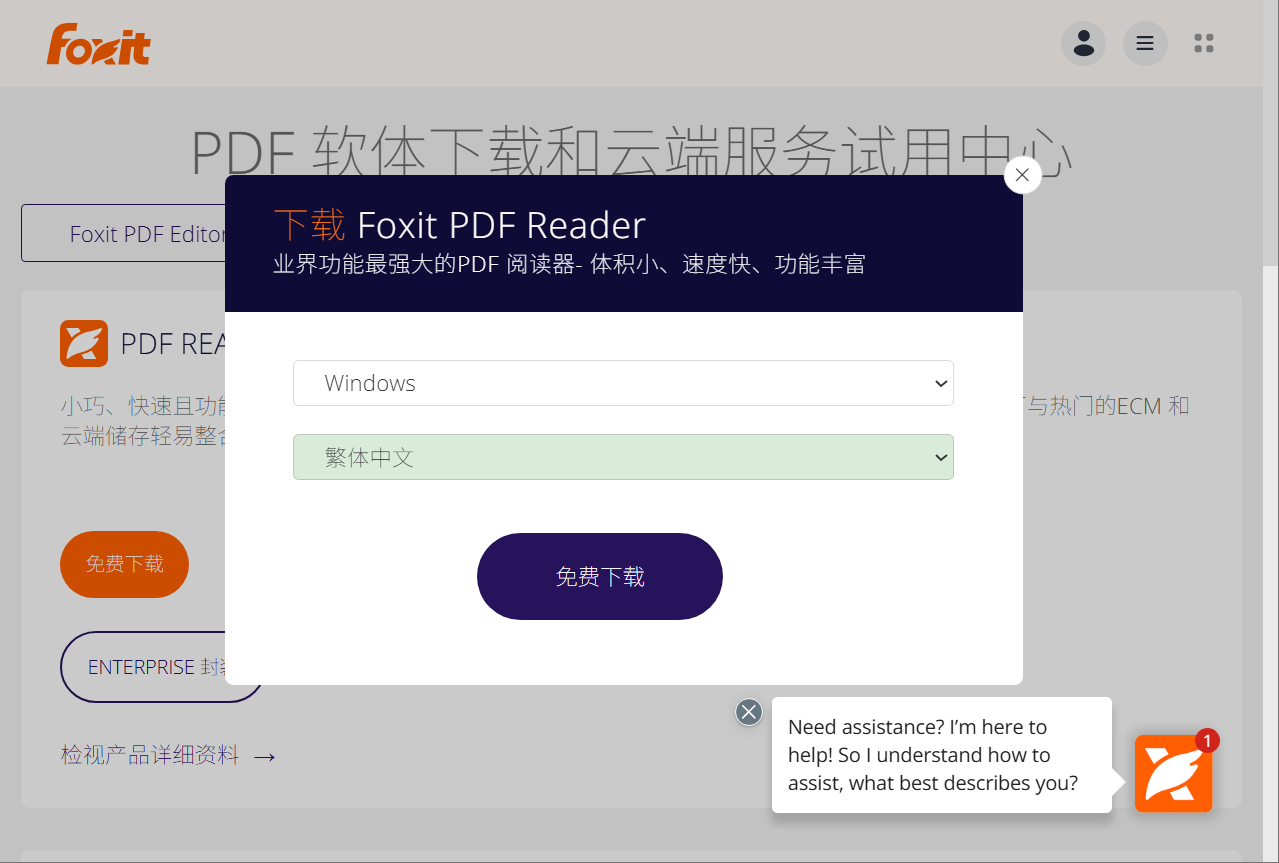Screen dimensions: 1279x863
Task: Open the user account icon
Action: pos(1083,44)
